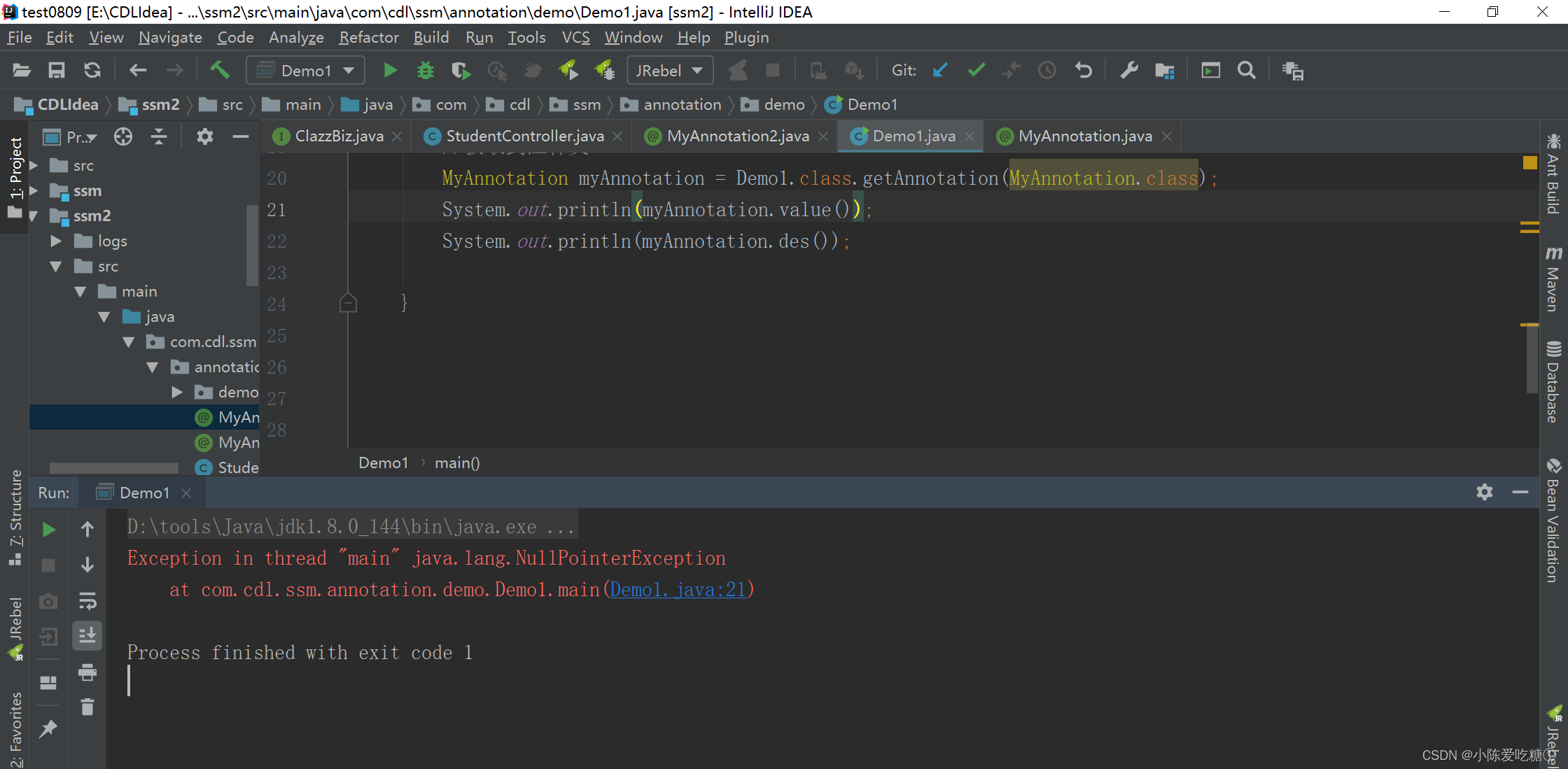Screen dimensions: 1568x769
Task: Click the Demo1.java:21 stack trace link
Action: click(678, 590)
